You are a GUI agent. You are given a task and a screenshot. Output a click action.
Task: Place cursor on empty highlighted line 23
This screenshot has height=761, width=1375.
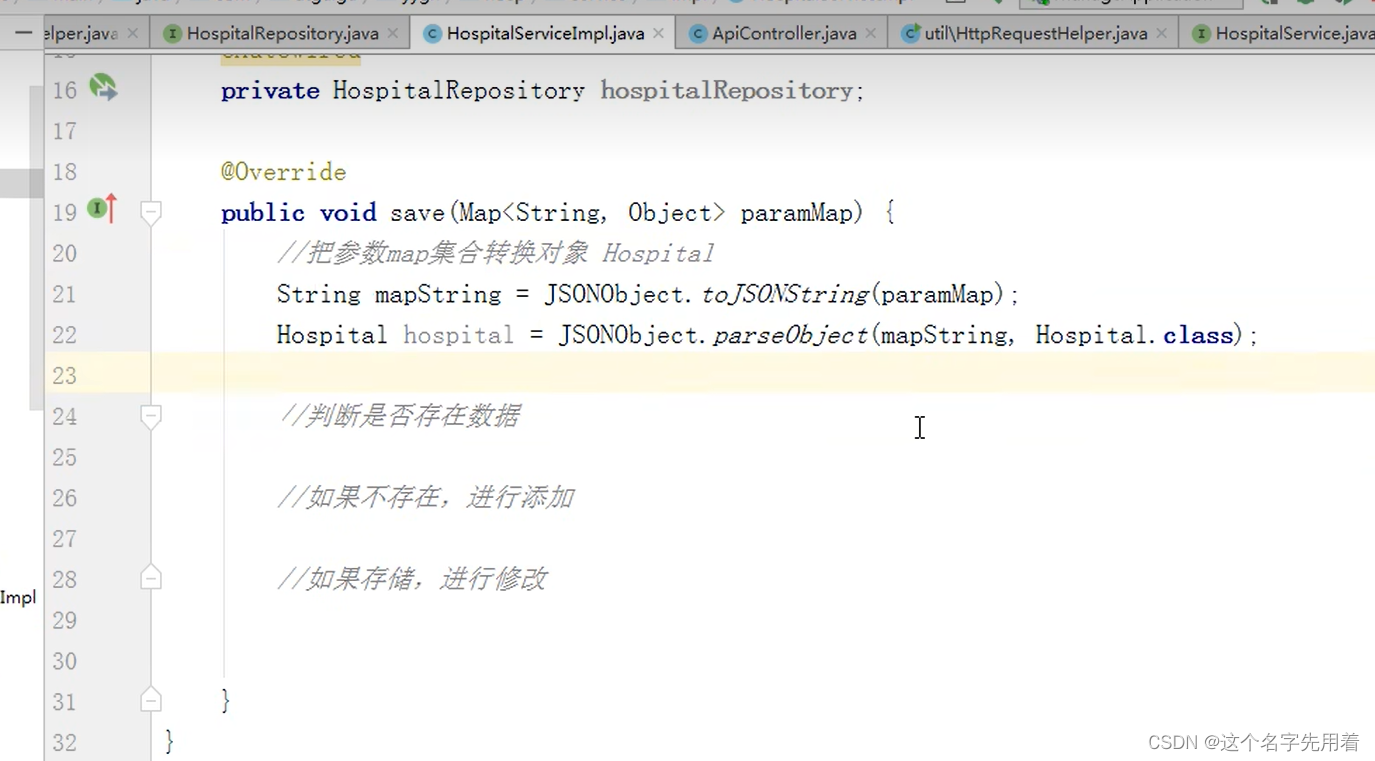(763, 375)
